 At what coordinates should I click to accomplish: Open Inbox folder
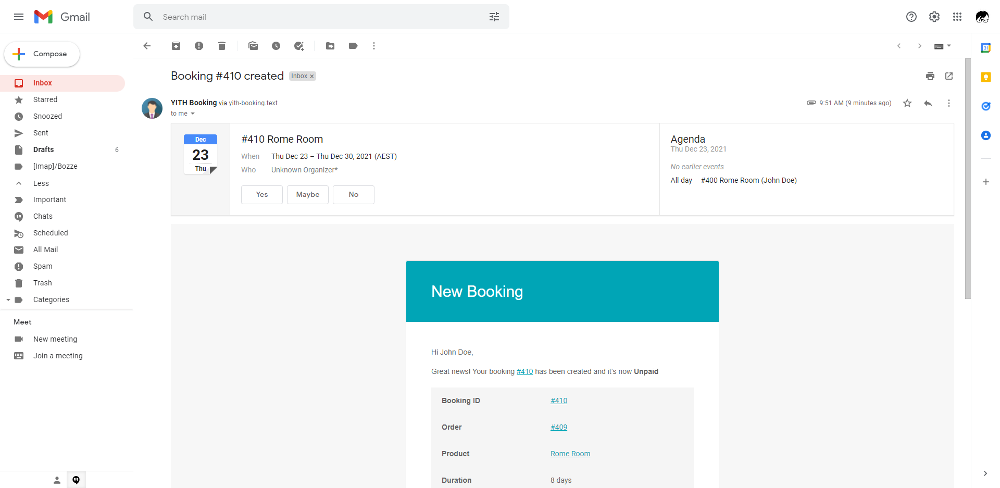[x=62, y=83]
